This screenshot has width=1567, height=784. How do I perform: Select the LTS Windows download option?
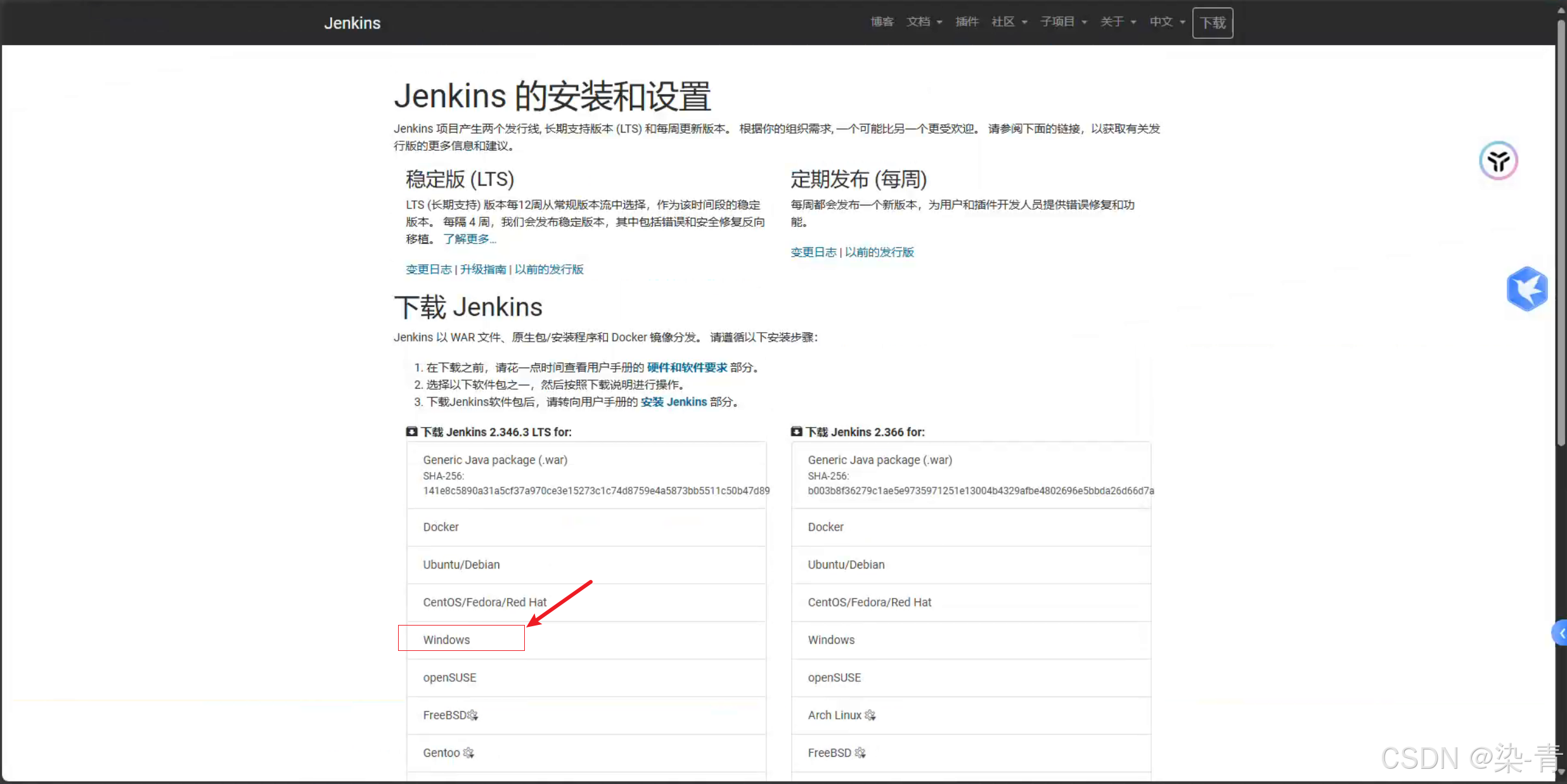coord(447,639)
